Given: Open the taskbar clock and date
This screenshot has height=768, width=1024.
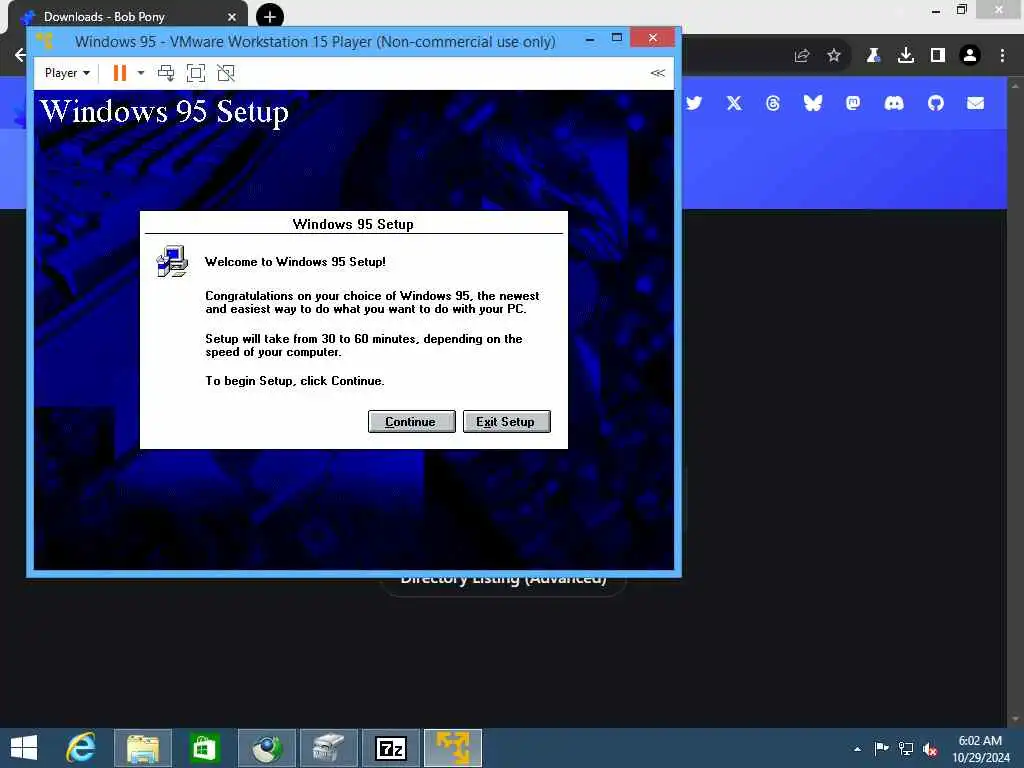Looking at the screenshot, I should point(980,749).
